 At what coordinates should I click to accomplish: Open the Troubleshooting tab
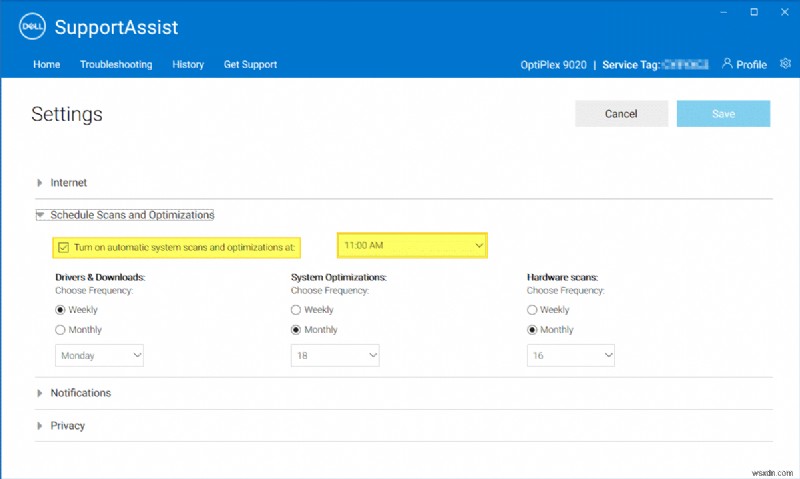coord(116,64)
